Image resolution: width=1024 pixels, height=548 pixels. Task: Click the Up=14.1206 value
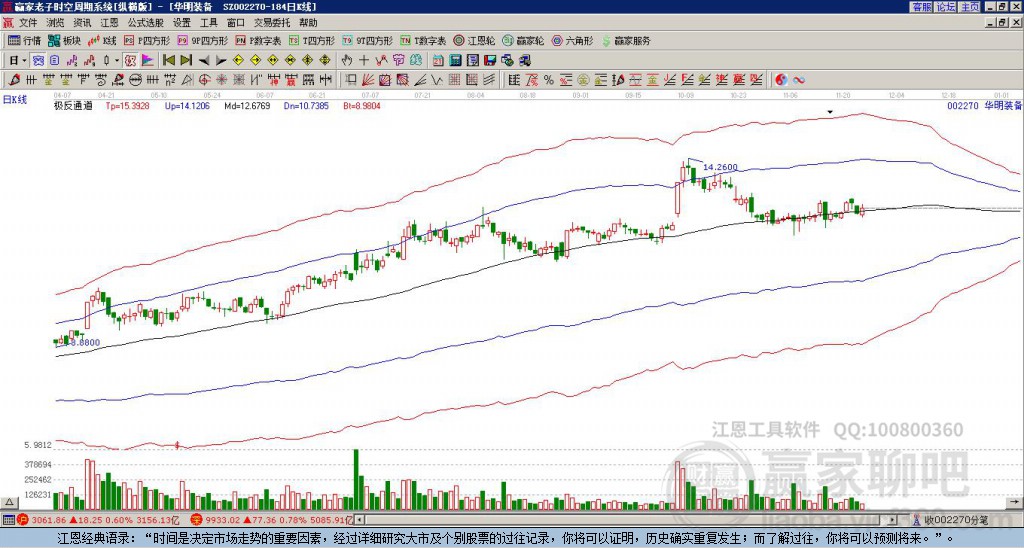coord(187,105)
